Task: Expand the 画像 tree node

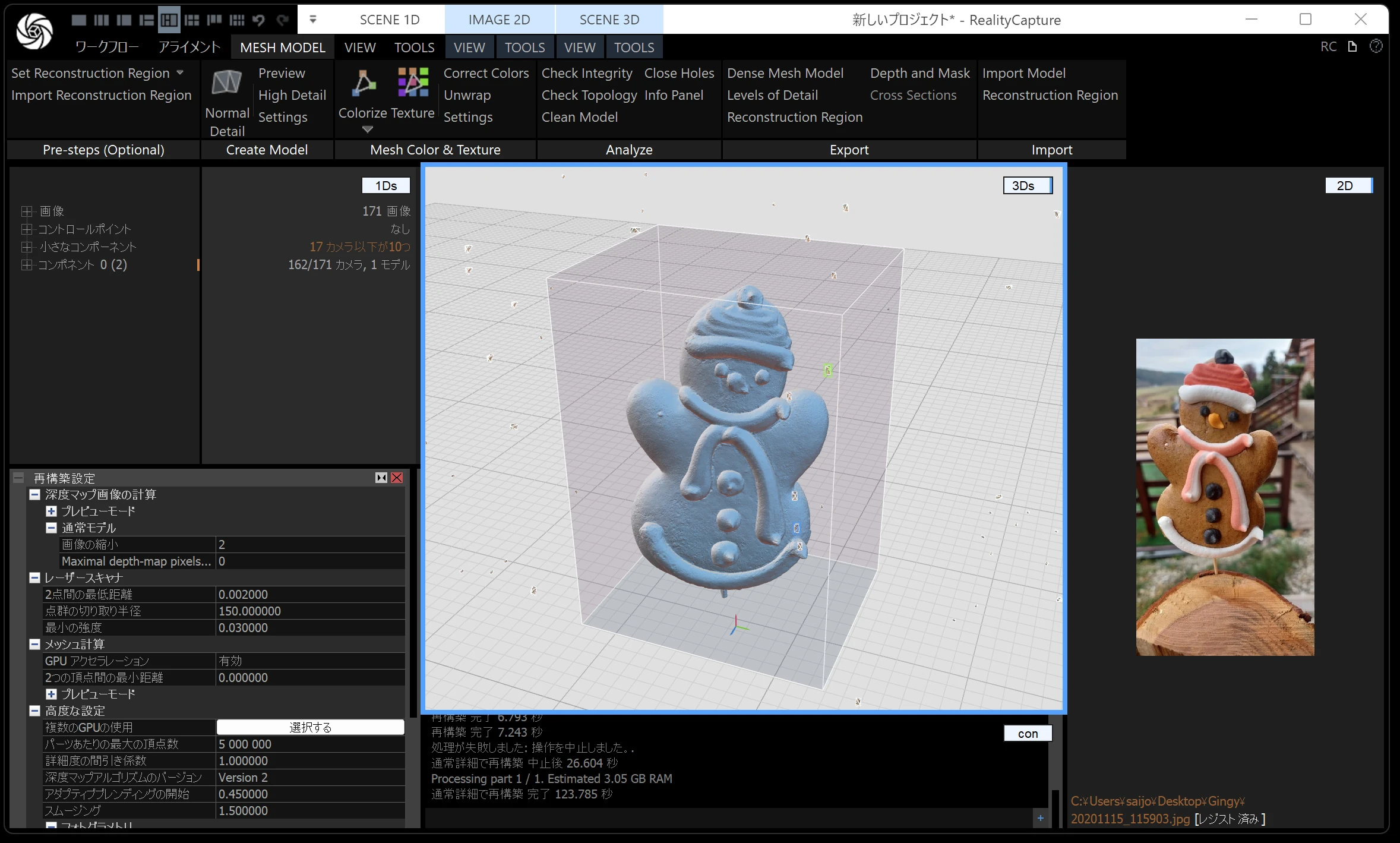Action: 26,211
